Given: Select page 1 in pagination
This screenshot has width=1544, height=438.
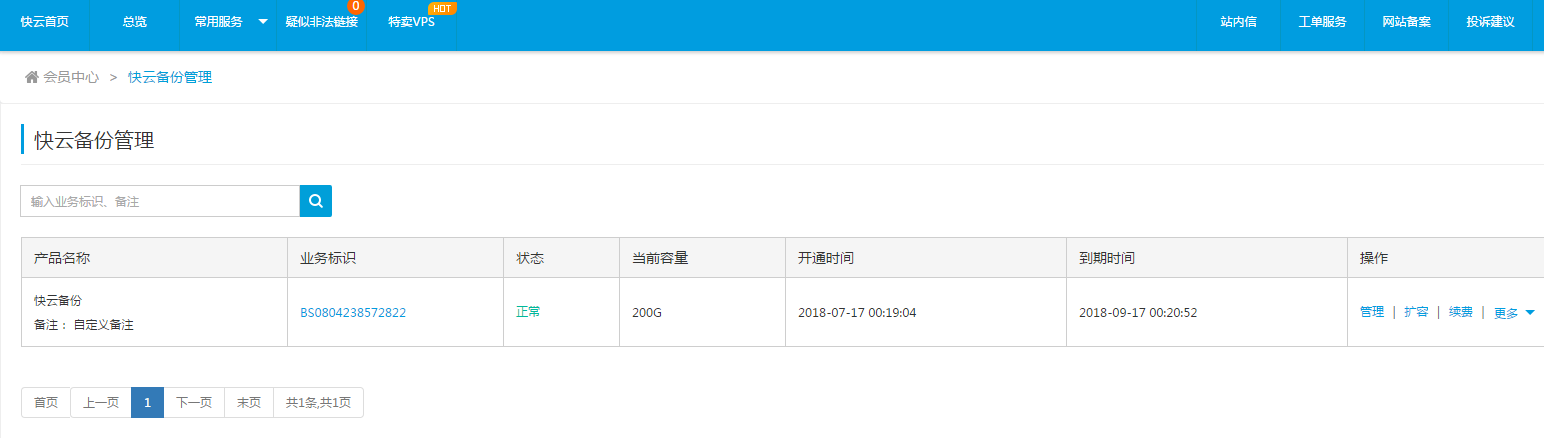Looking at the screenshot, I should pyautogui.click(x=147, y=403).
